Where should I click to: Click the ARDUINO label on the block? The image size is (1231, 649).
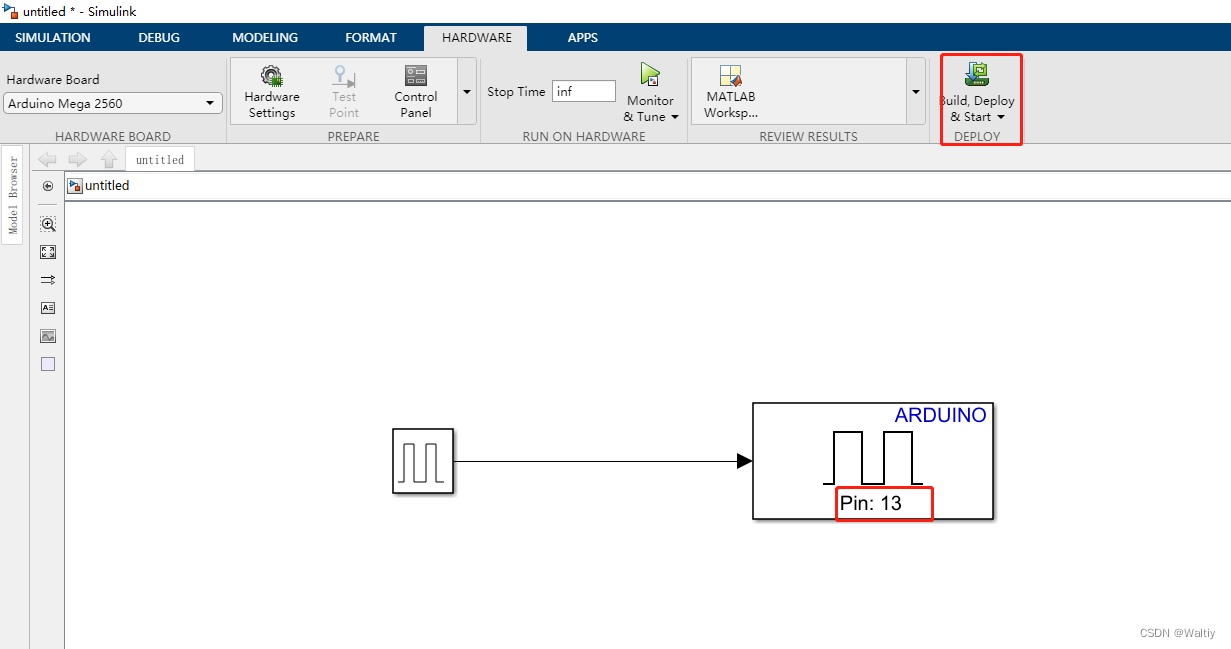940,415
